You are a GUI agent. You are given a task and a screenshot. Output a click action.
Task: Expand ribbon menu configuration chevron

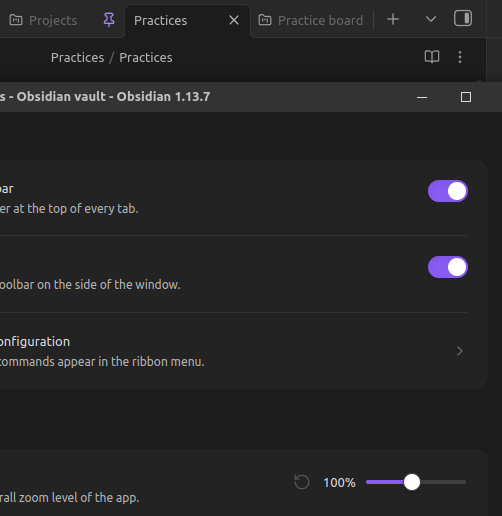click(460, 351)
